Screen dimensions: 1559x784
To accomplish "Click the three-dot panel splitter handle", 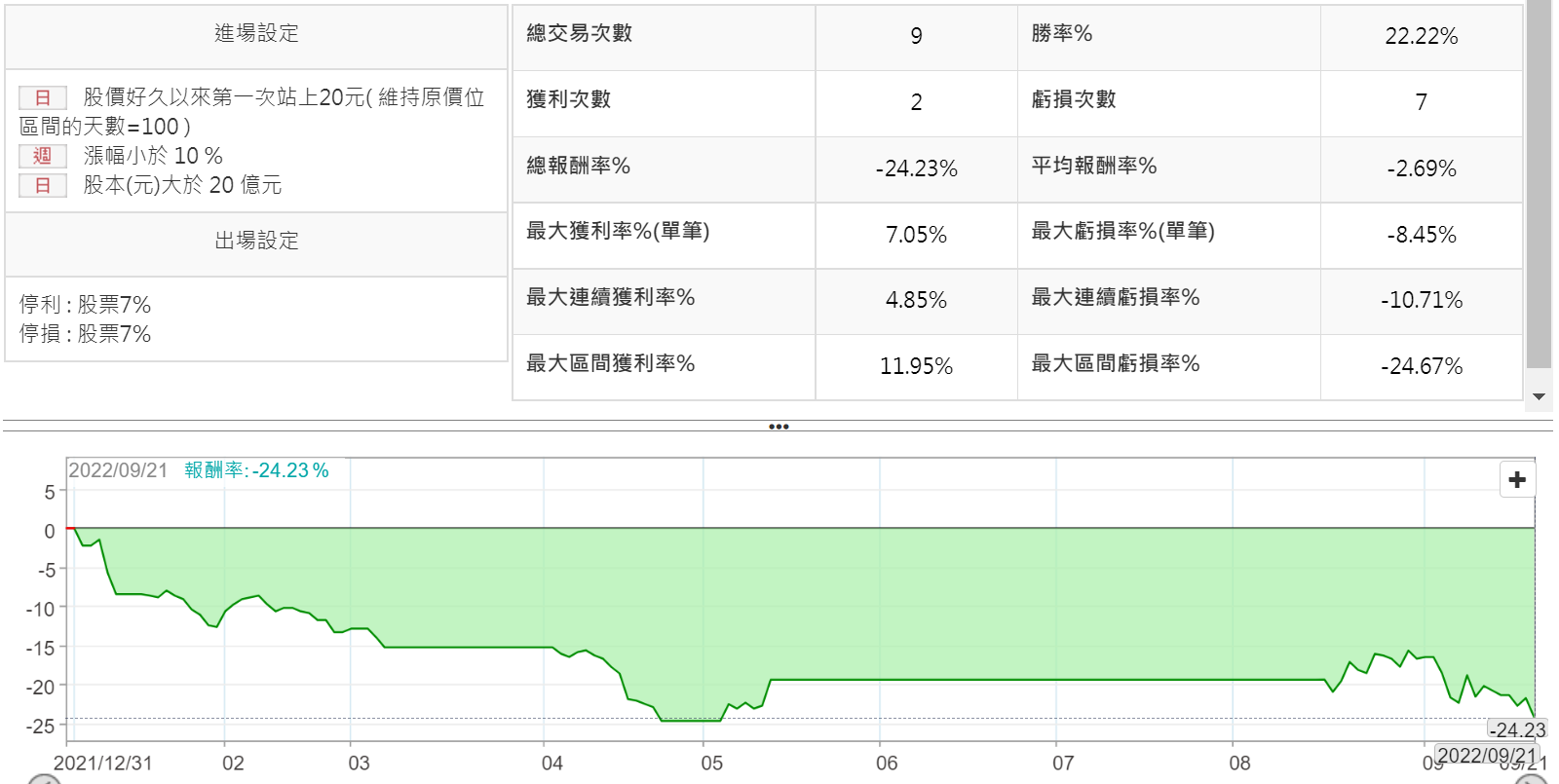I will (x=779, y=427).
